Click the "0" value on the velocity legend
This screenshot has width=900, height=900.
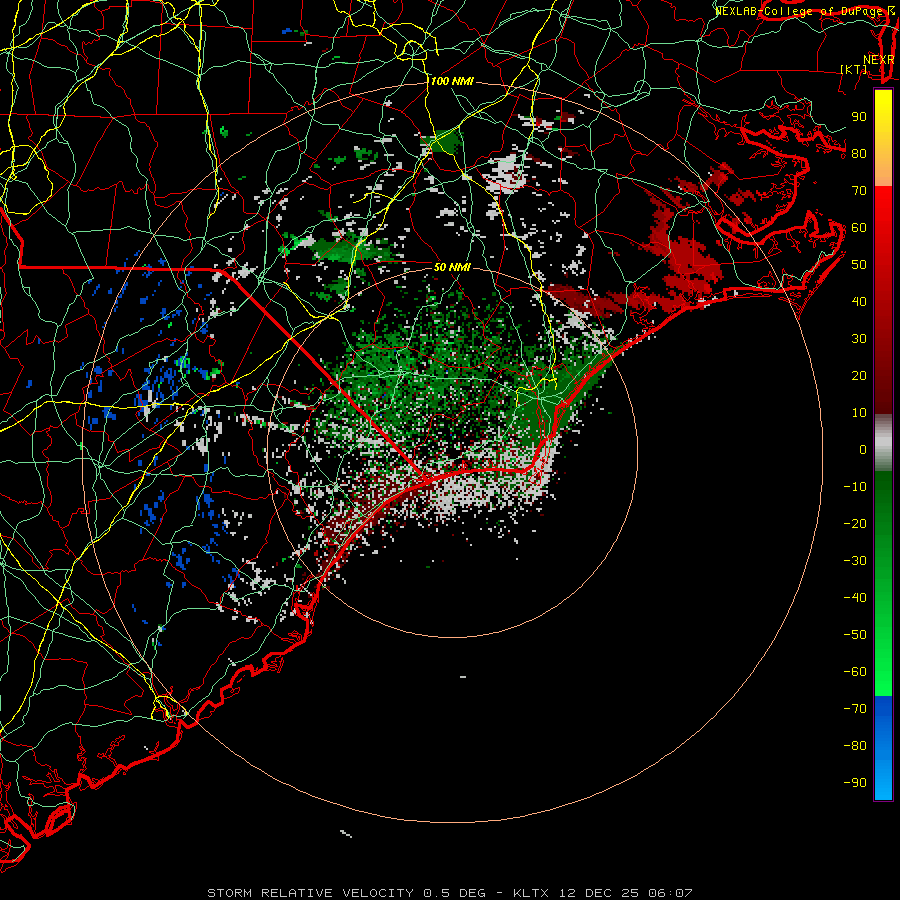pos(863,449)
